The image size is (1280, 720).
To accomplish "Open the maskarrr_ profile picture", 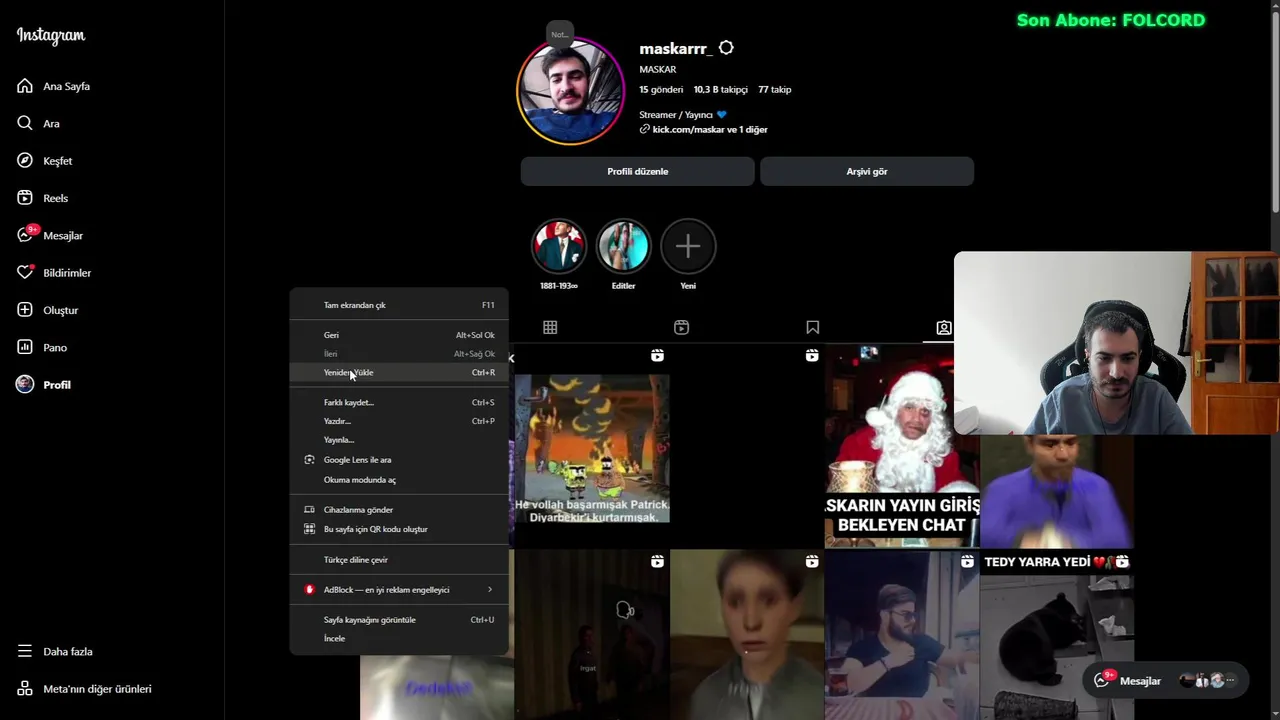I will [x=570, y=91].
